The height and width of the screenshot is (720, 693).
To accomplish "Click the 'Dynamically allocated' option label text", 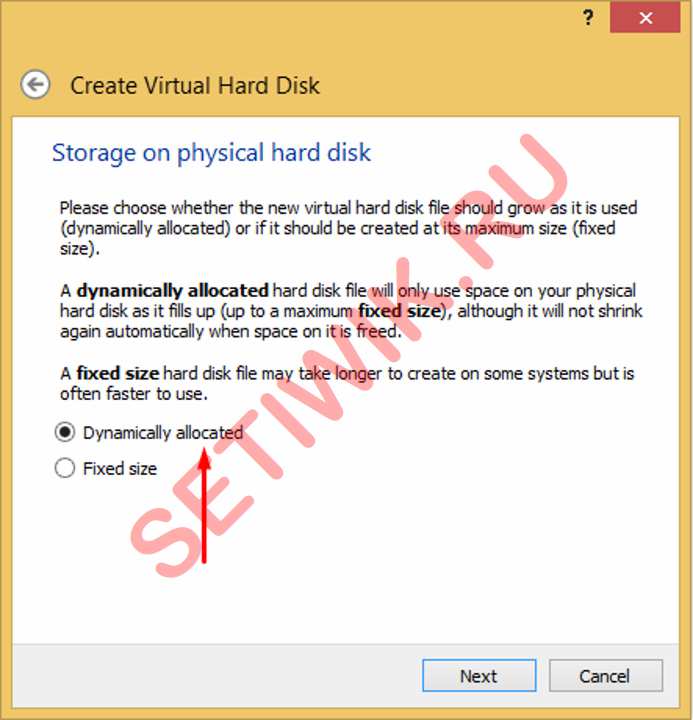I will click(x=163, y=433).
